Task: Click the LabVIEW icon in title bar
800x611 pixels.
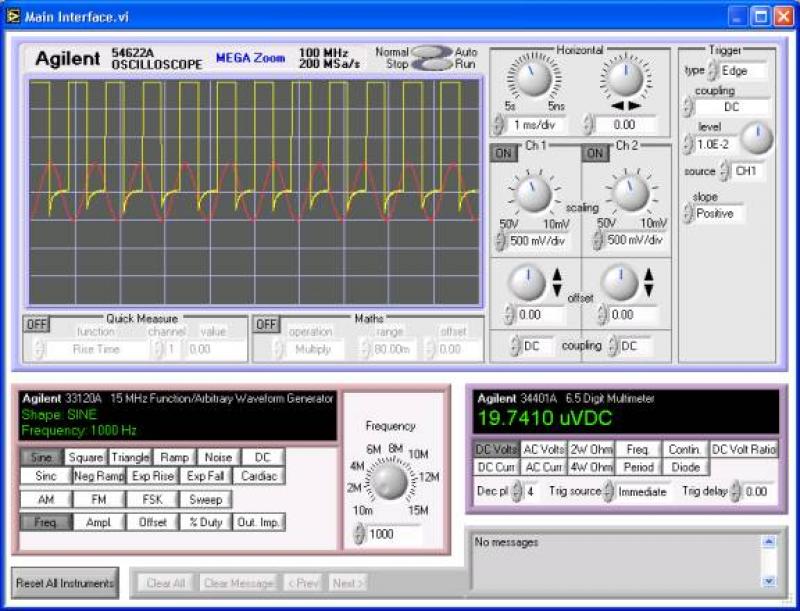Action: (12, 16)
